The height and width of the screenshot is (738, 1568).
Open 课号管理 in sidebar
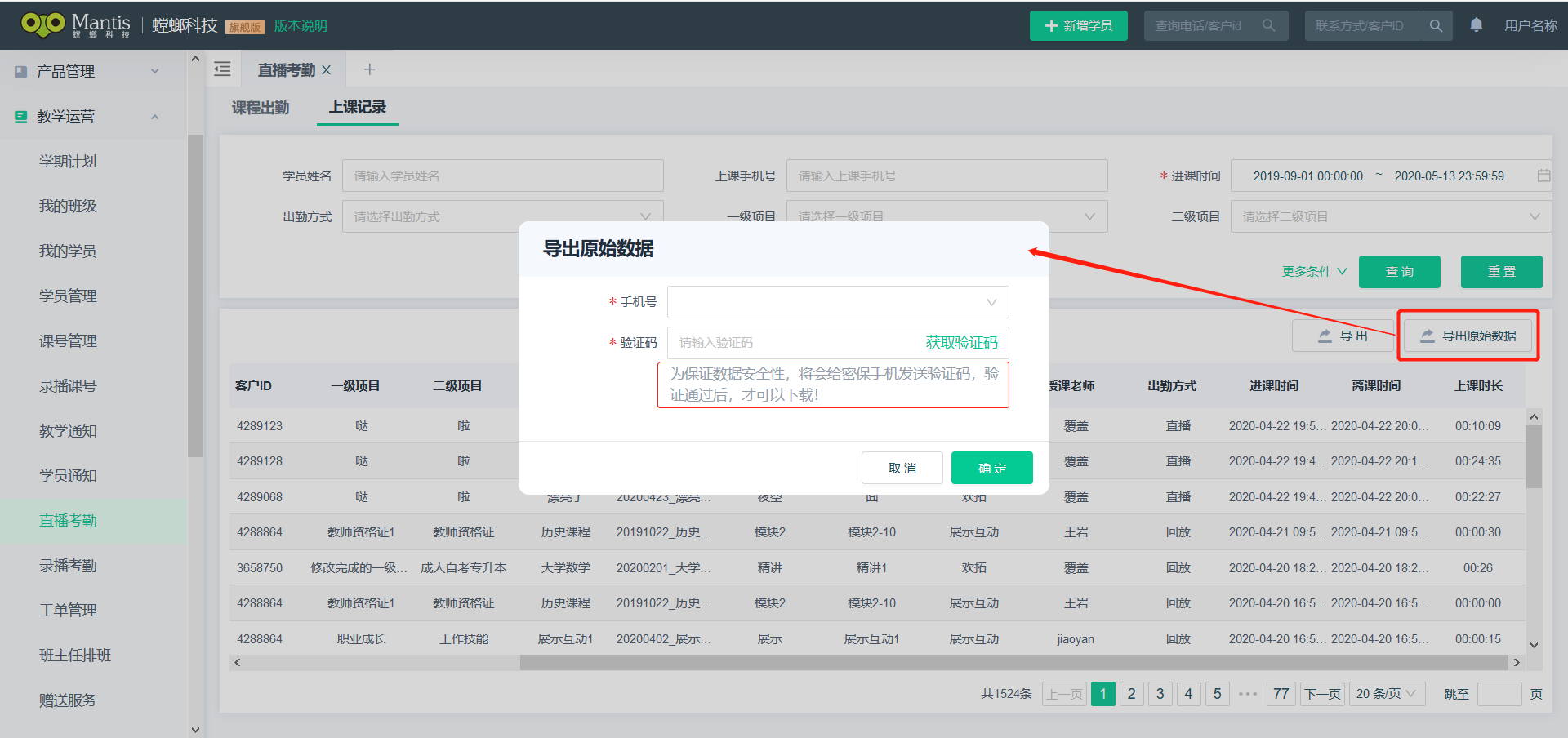(x=68, y=340)
